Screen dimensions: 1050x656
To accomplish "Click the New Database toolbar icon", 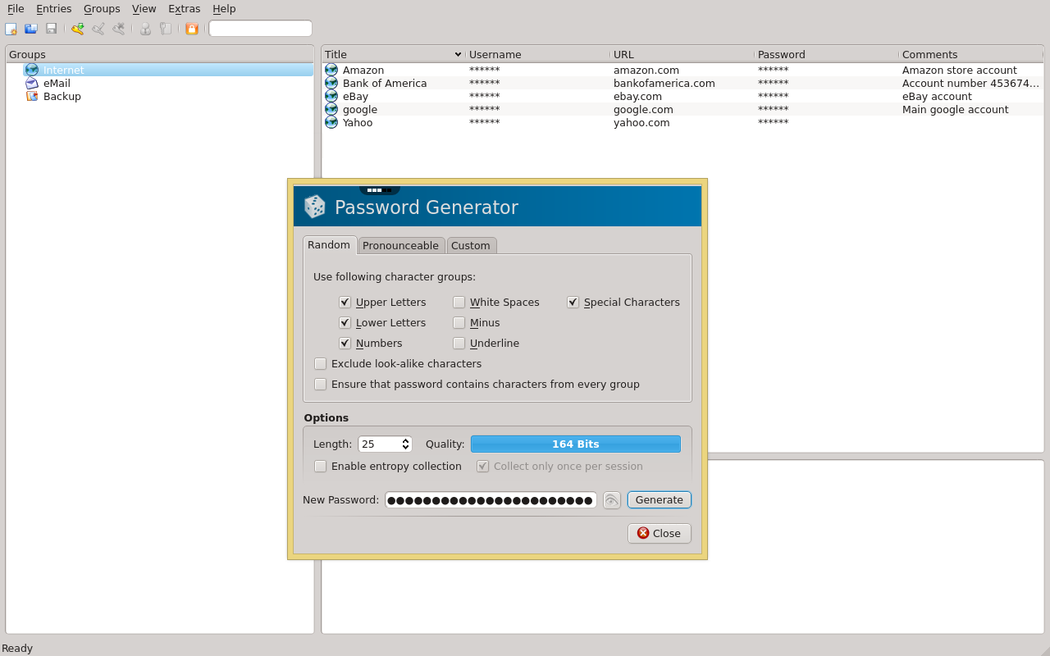I will click(x=11, y=29).
